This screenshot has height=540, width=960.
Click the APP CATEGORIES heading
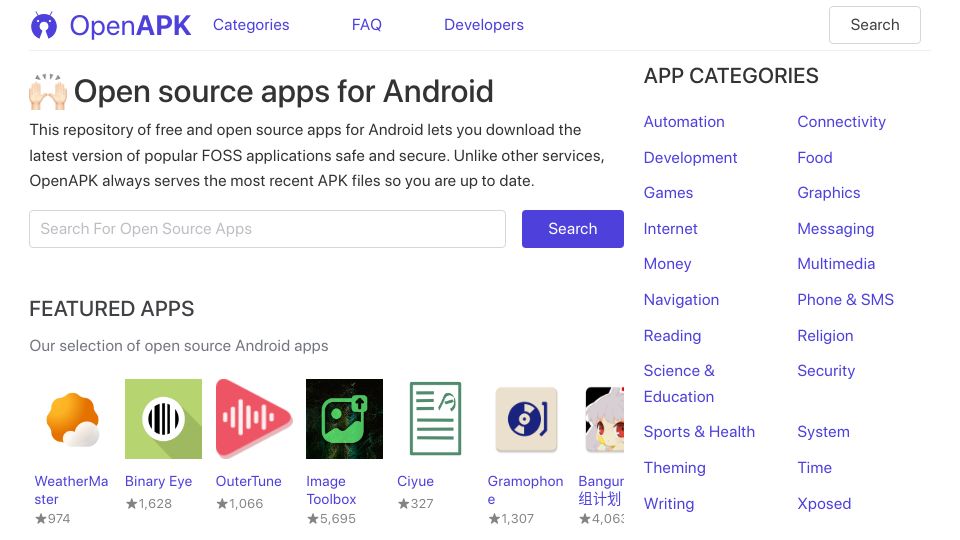[x=731, y=76]
